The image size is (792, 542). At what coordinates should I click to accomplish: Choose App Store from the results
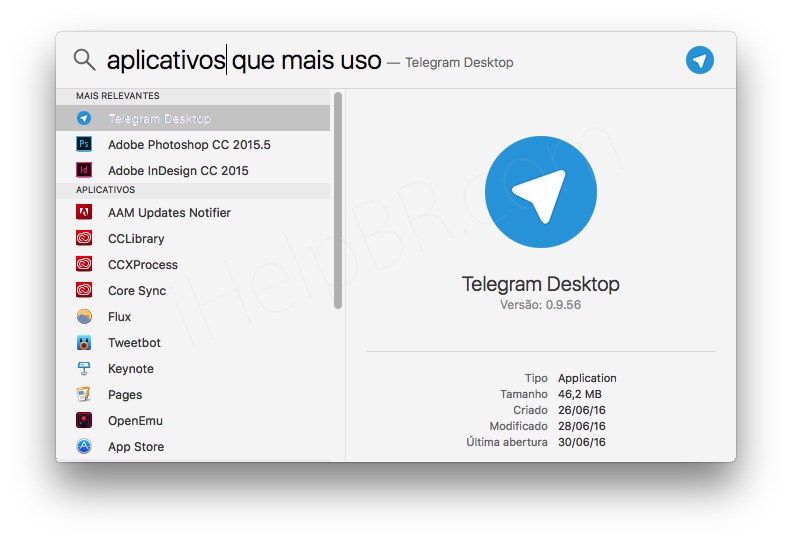193,447
